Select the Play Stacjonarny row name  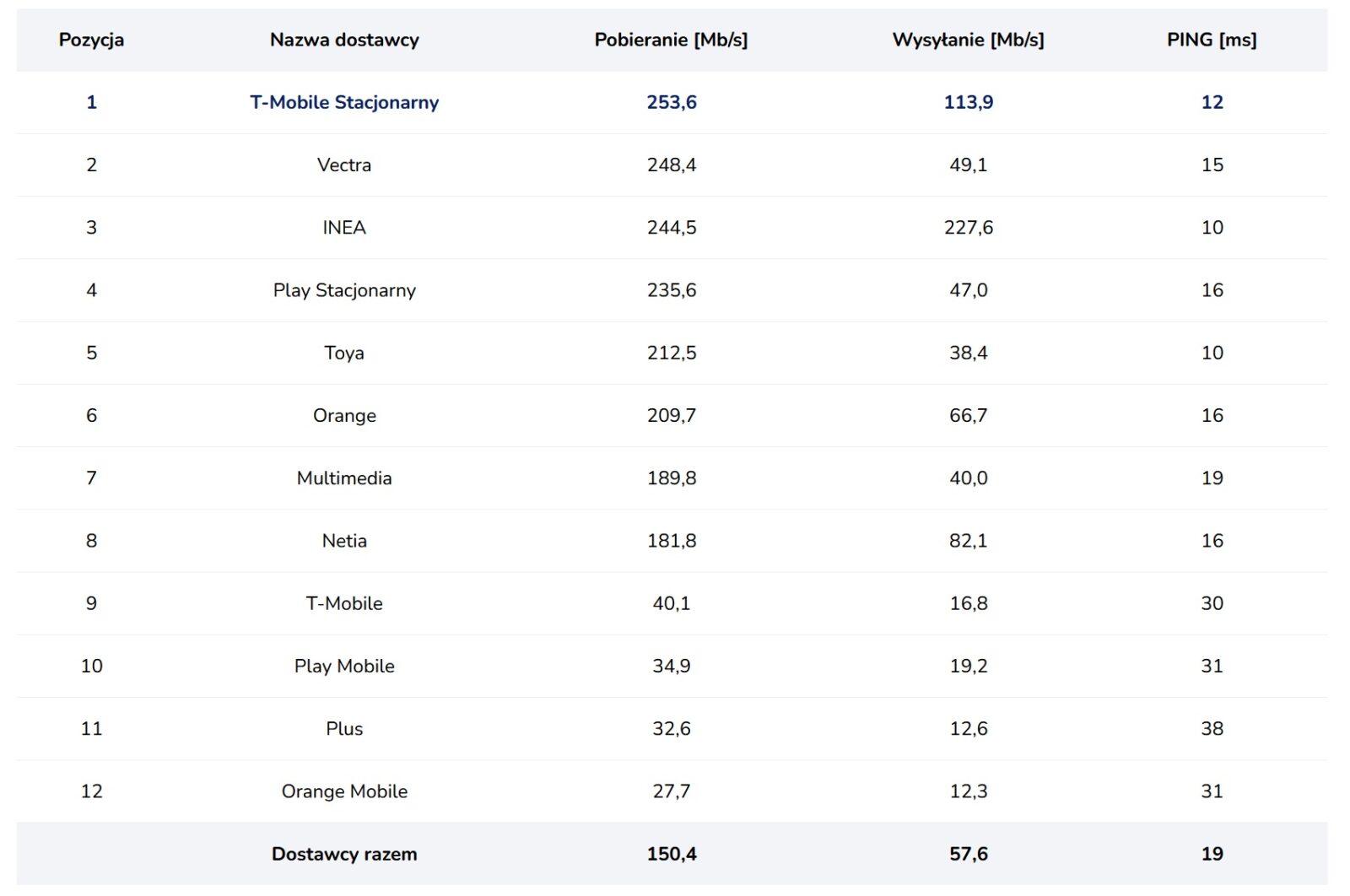(344, 290)
